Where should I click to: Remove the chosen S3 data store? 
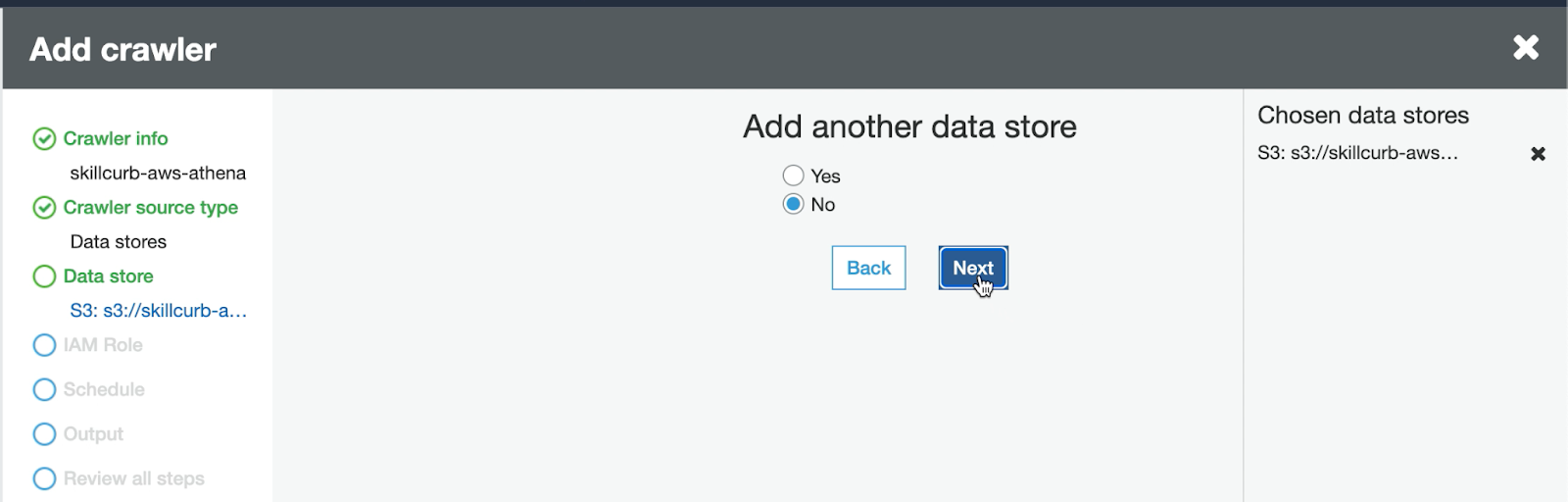(1538, 154)
